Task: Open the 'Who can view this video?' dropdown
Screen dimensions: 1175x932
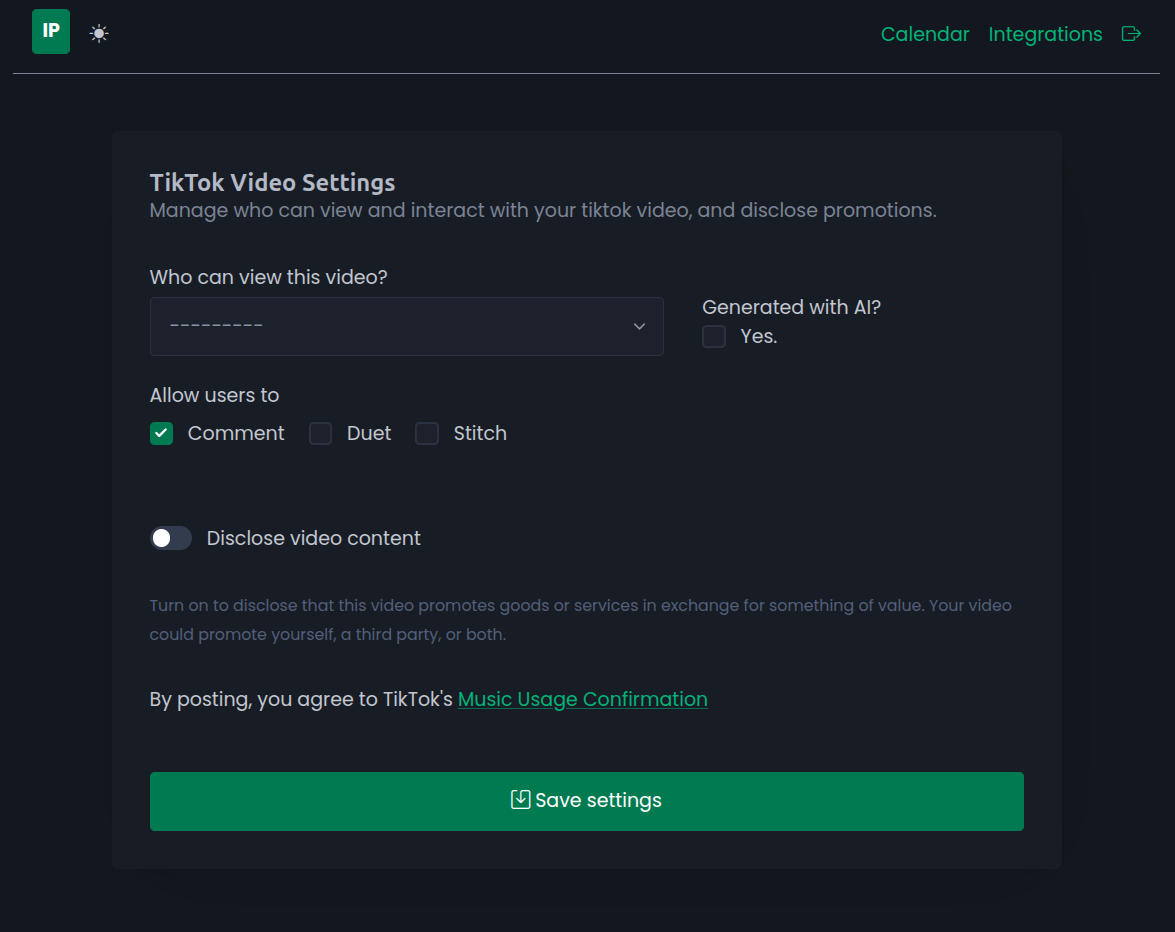Action: (407, 326)
